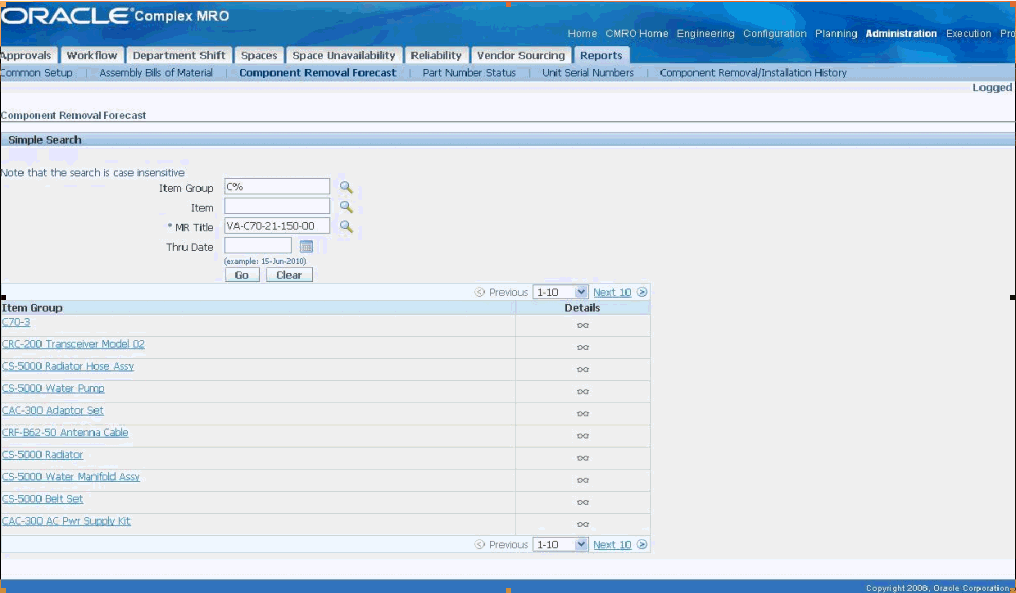Click the Go button
The width and height of the screenshot is (1016, 593).
coord(242,275)
